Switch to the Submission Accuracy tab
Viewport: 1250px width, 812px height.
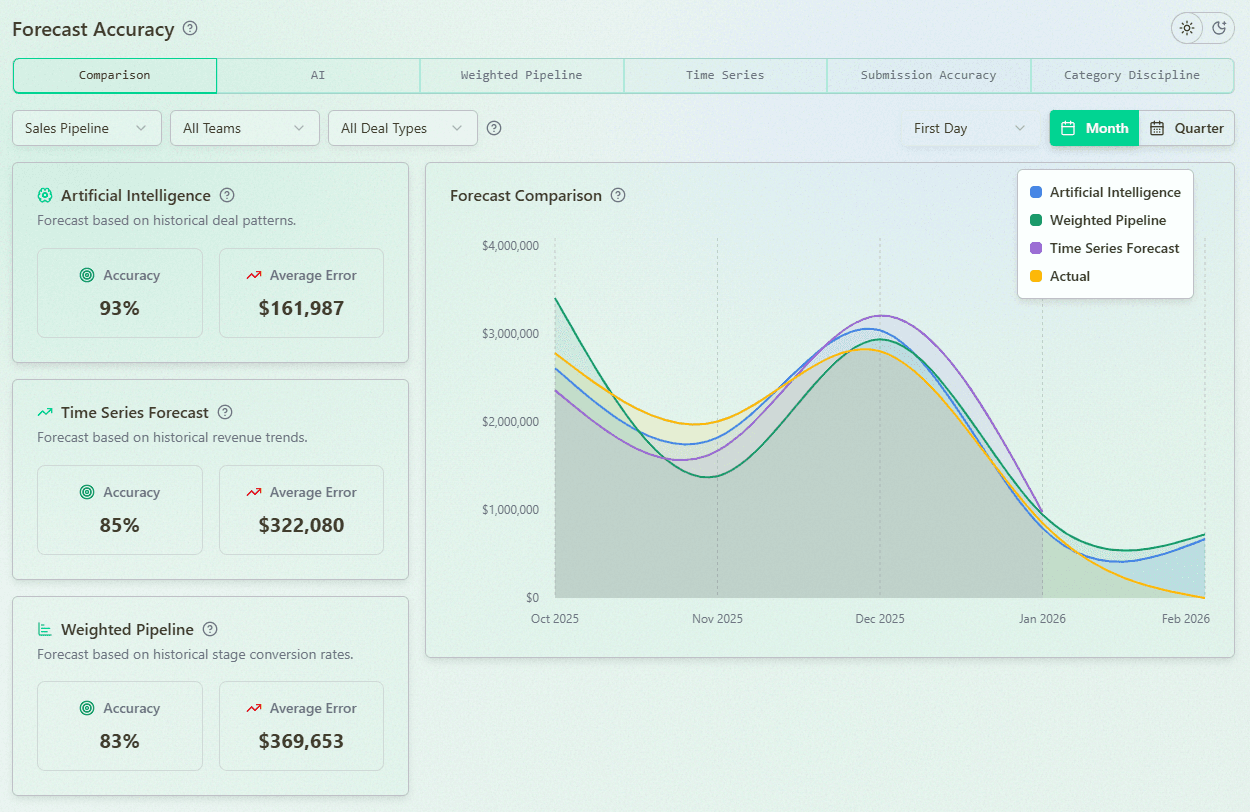point(928,75)
